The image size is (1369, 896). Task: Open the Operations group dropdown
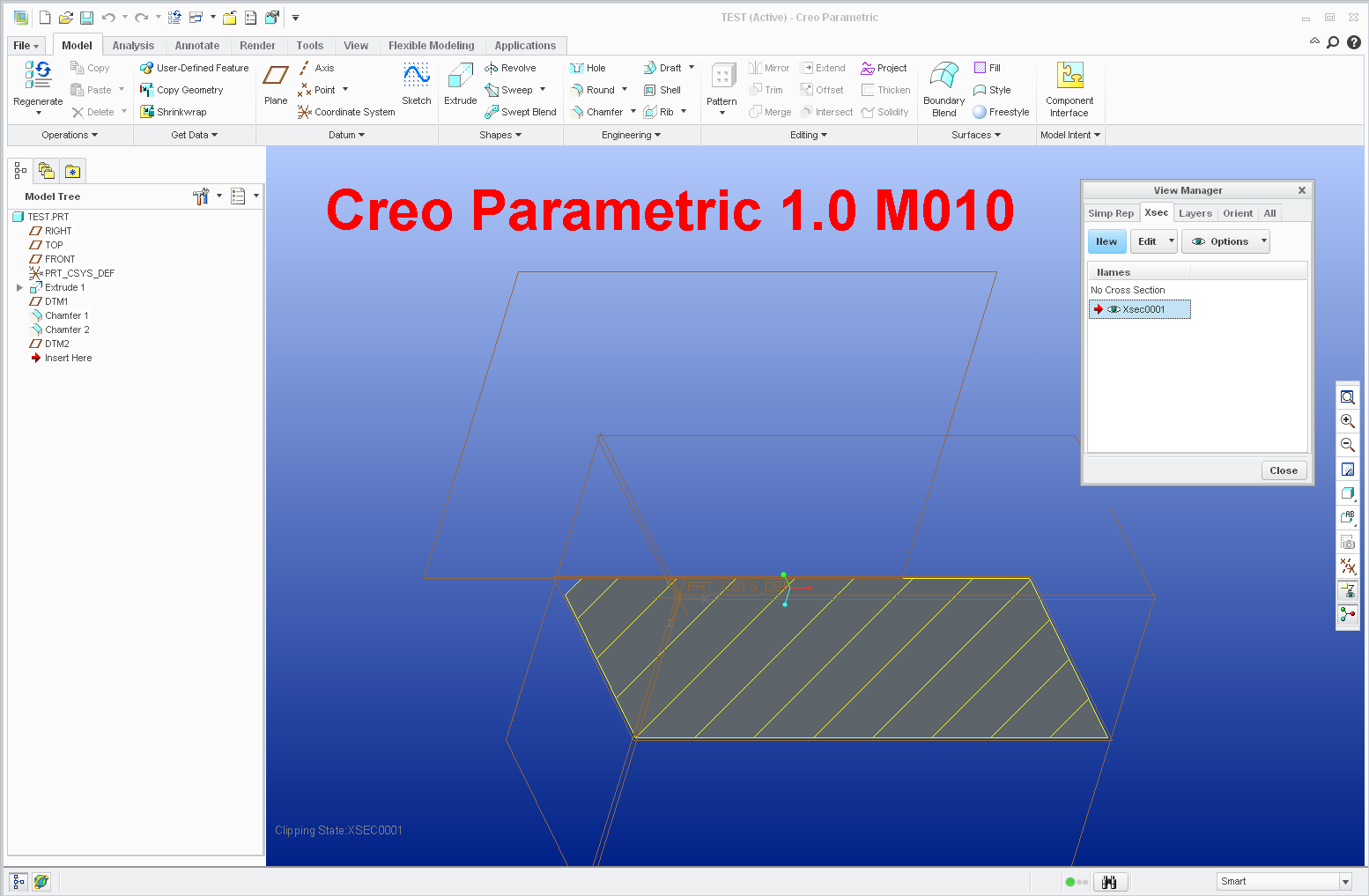click(x=70, y=135)
